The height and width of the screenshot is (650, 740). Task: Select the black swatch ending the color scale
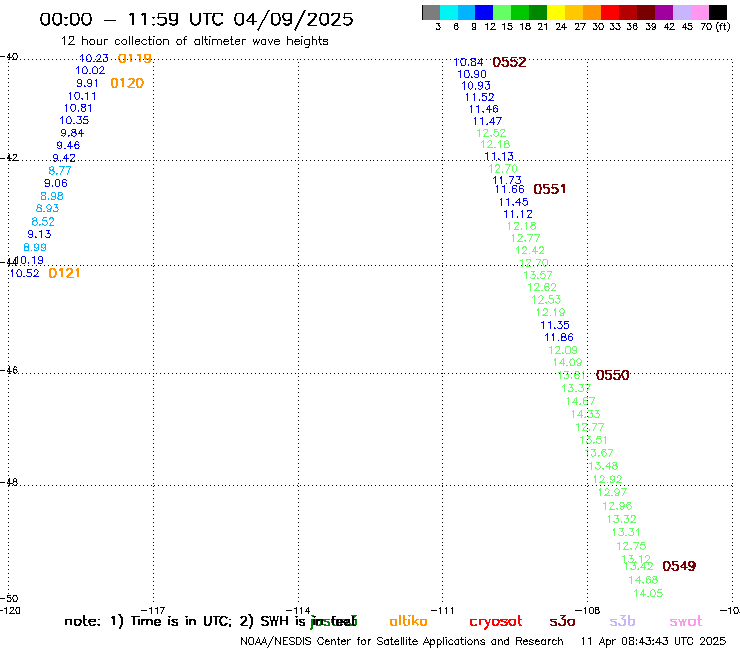717,12
